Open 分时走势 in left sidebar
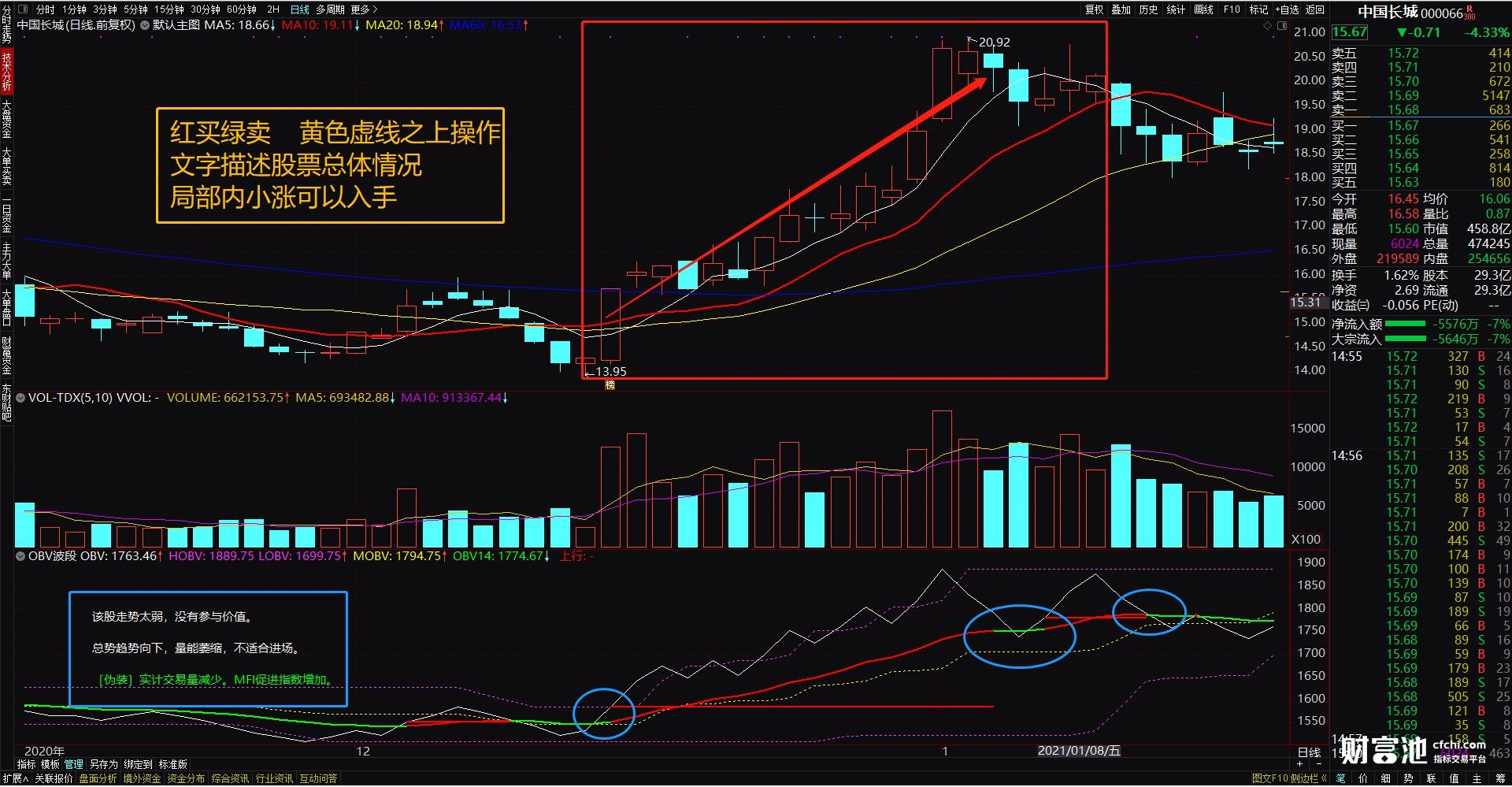The image size is (1512, 787). [x=6, y=24]
